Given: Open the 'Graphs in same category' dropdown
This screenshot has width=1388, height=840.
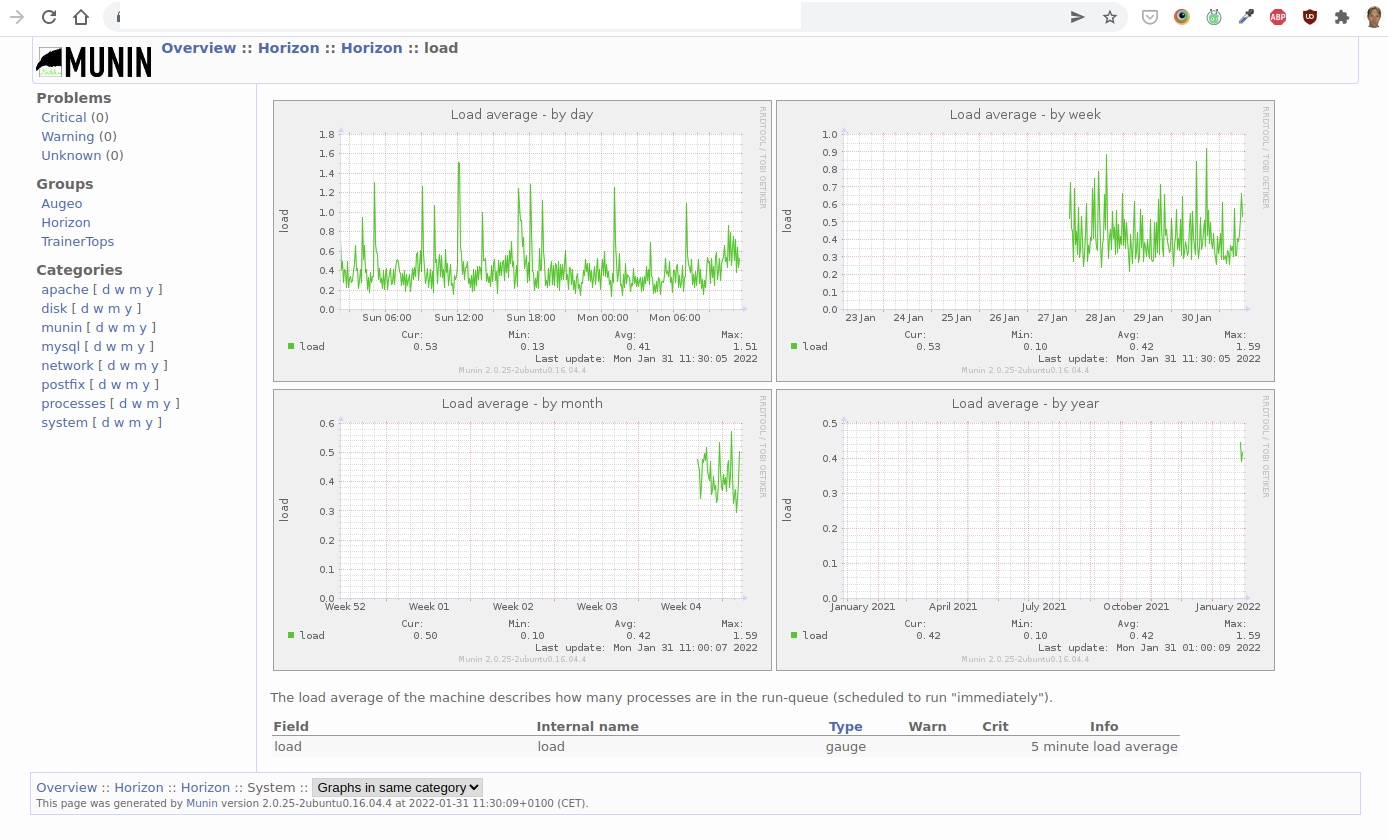Looking at the screenshot, I should tap(397, 787).
